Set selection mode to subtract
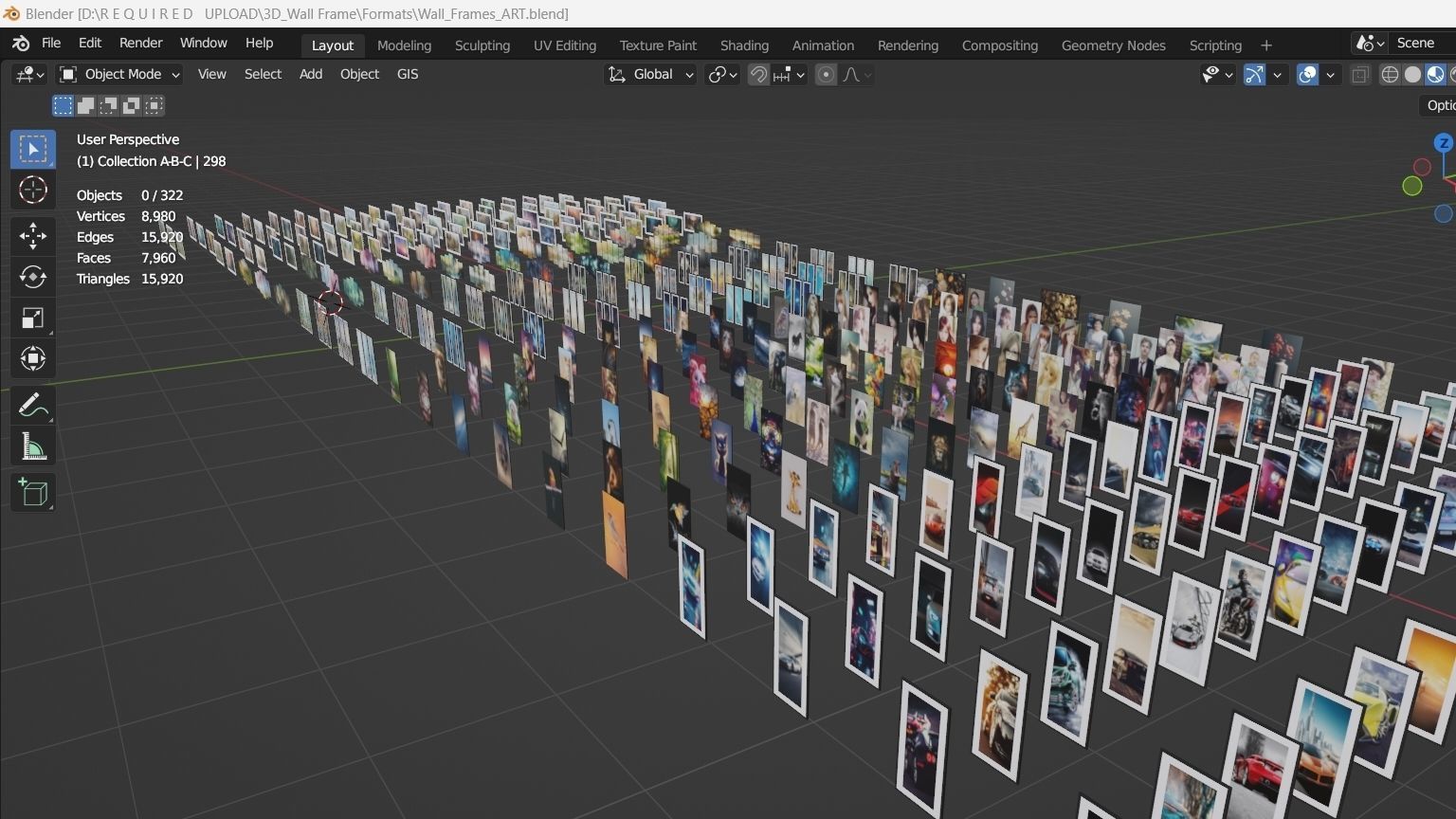 [108, 105]
